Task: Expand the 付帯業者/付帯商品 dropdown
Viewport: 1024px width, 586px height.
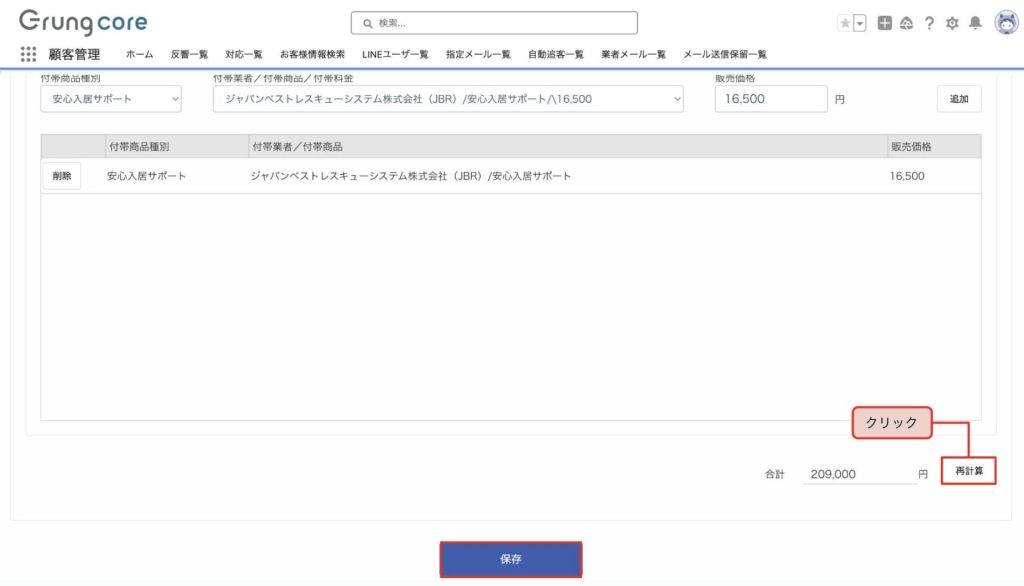Action: [x=448, y=99]
